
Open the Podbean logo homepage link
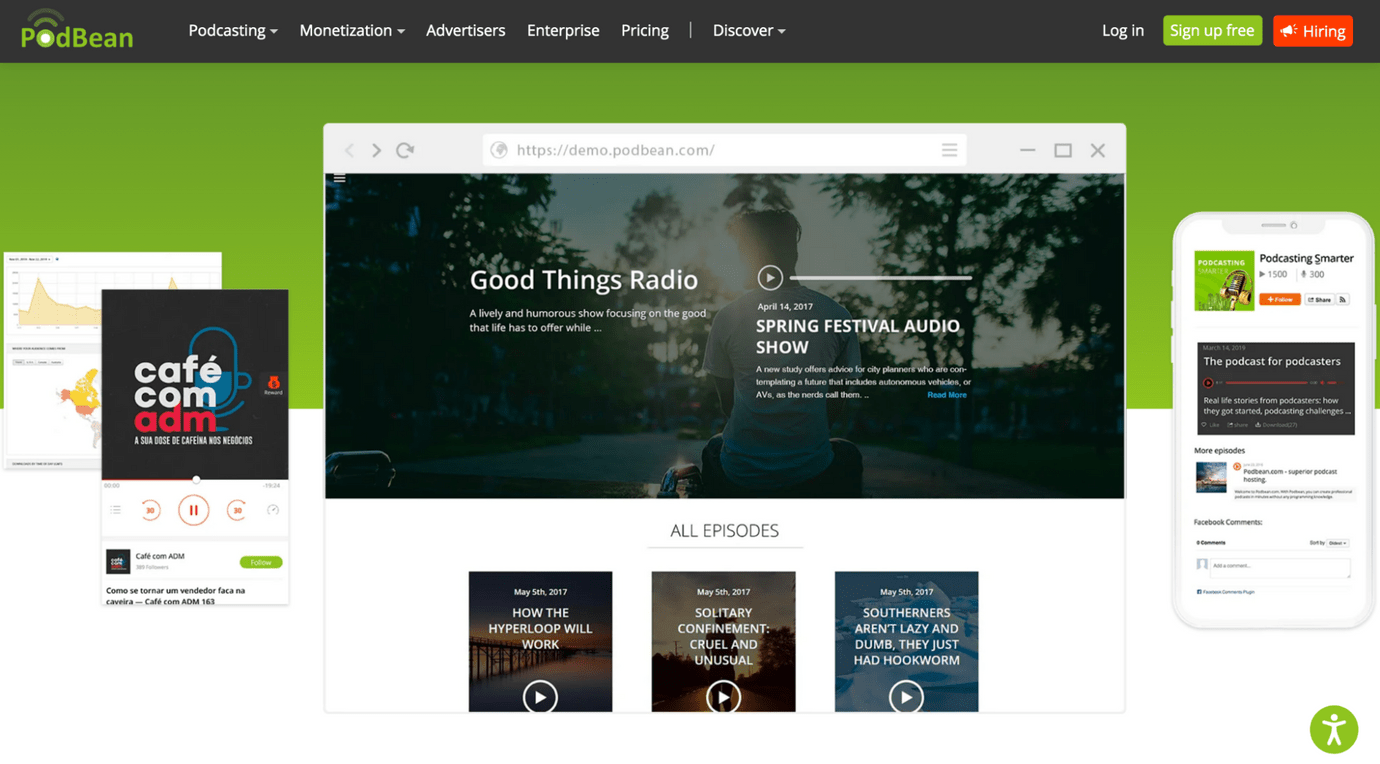click(77, 30)
